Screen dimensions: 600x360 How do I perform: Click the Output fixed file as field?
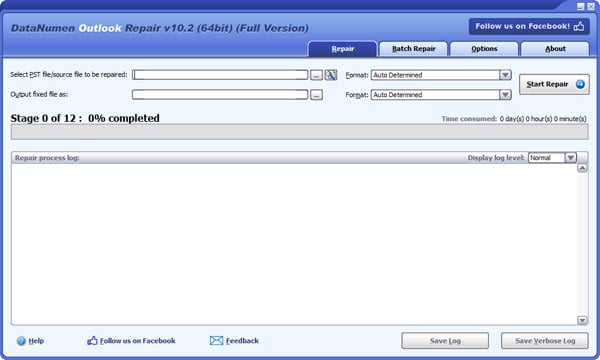pos(220,94)
